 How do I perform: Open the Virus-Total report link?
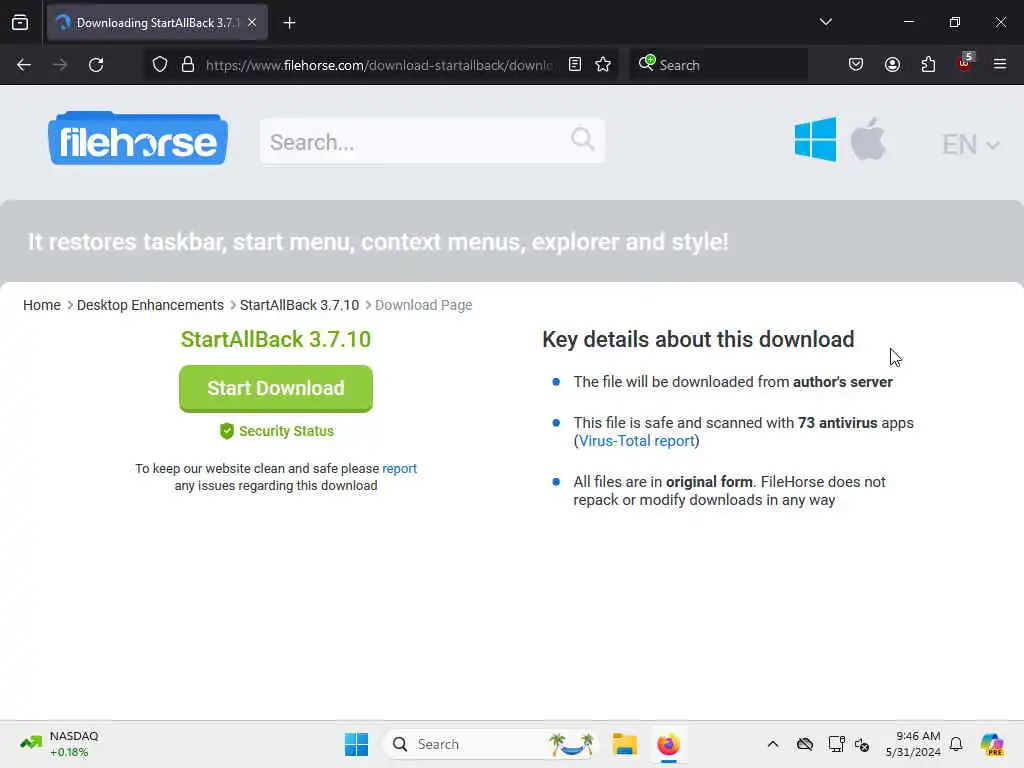[x=636, y=441]
